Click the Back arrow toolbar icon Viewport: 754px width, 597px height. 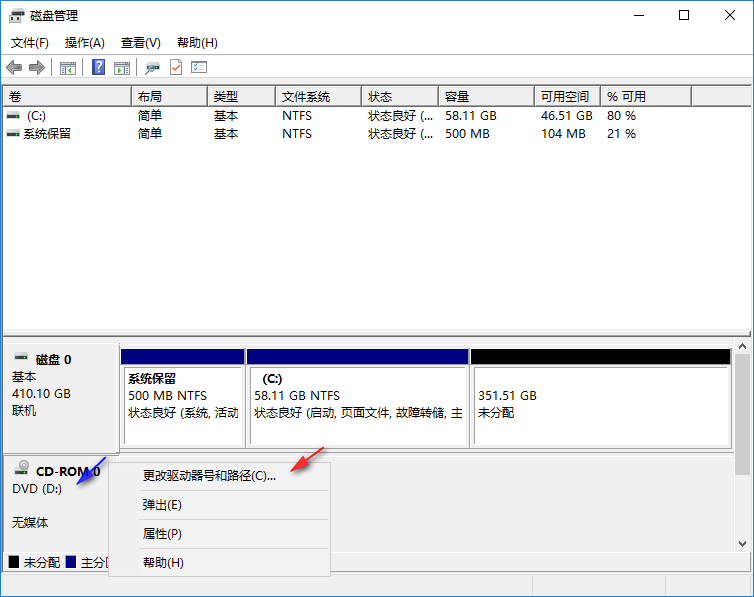[x=14, y=68]
